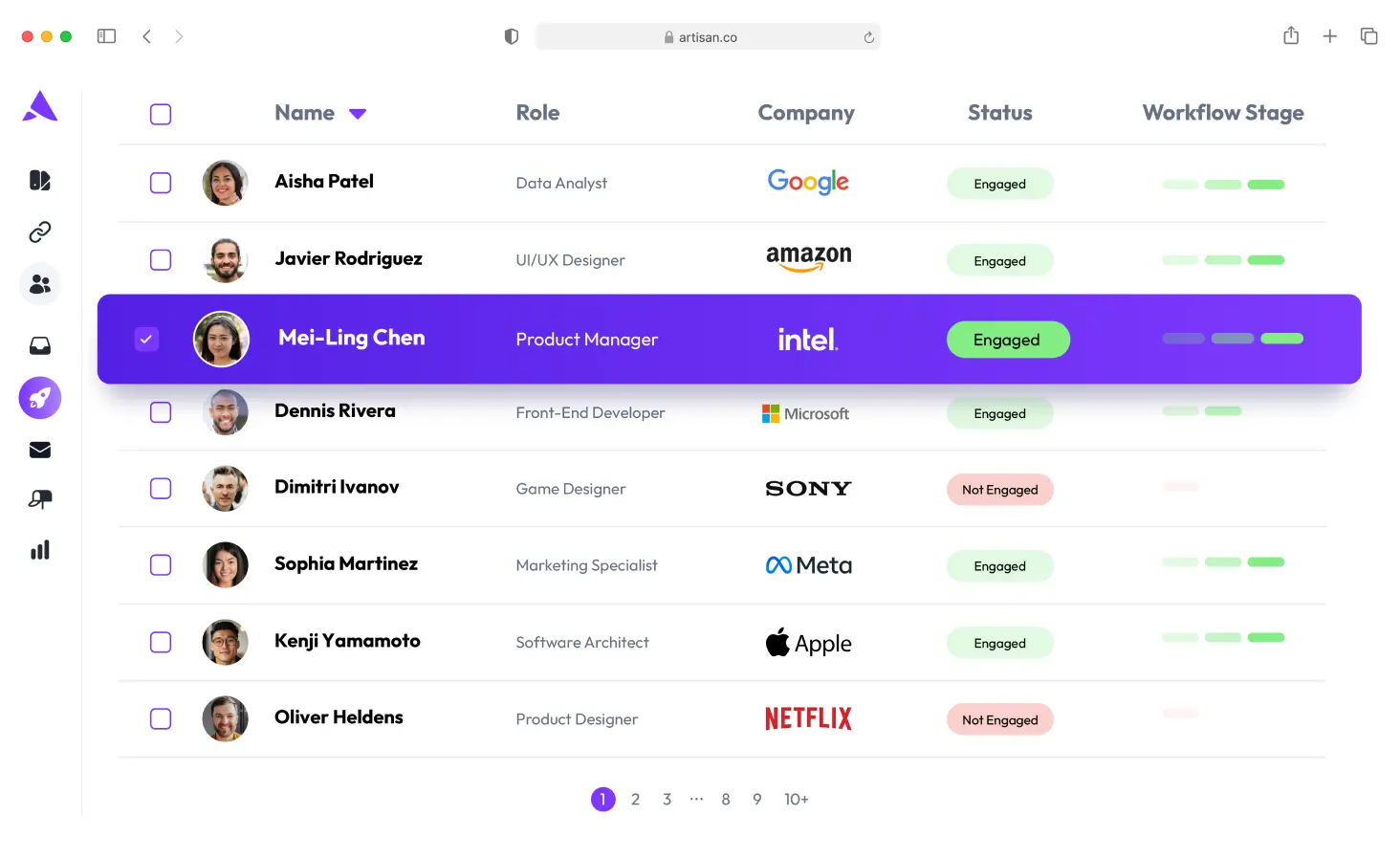Click the inbox tray icon in sidebar
Image resolution: width=1400 pixels, height=859 pixels.
point(40,345)
